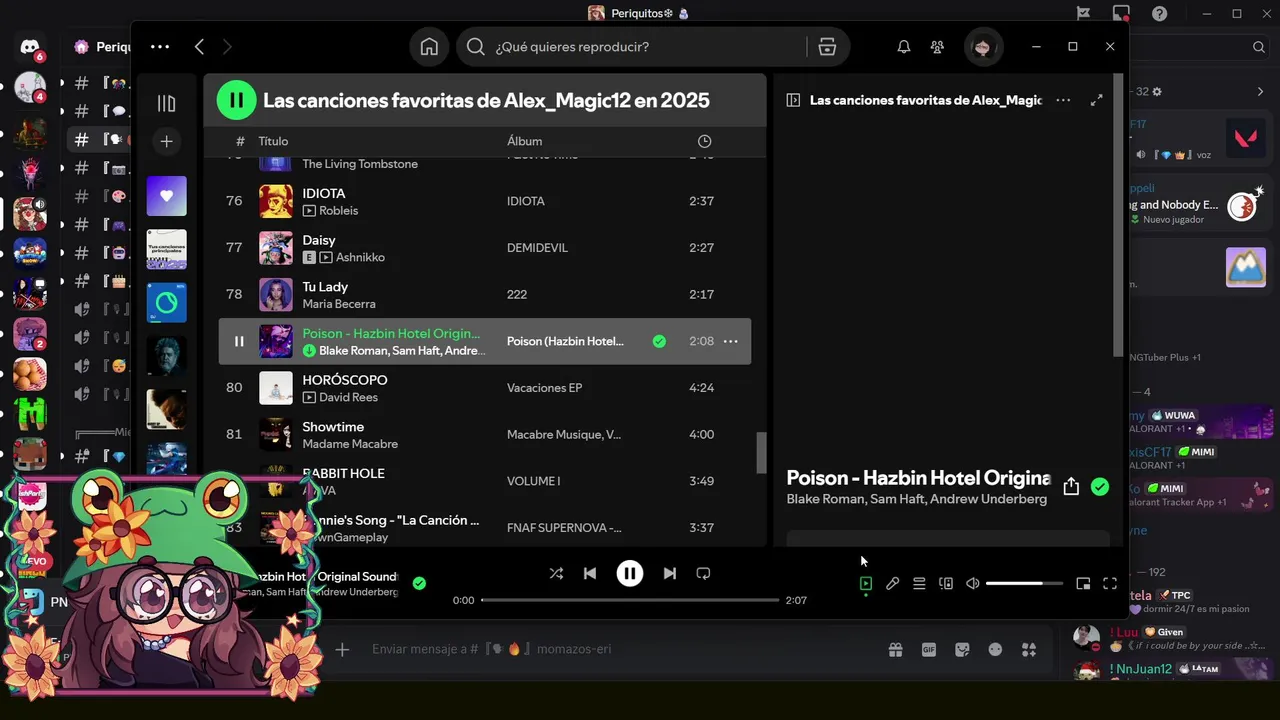Open artist Maria Becerra link
Screen dimensions: 1280x720
point(339,304)
